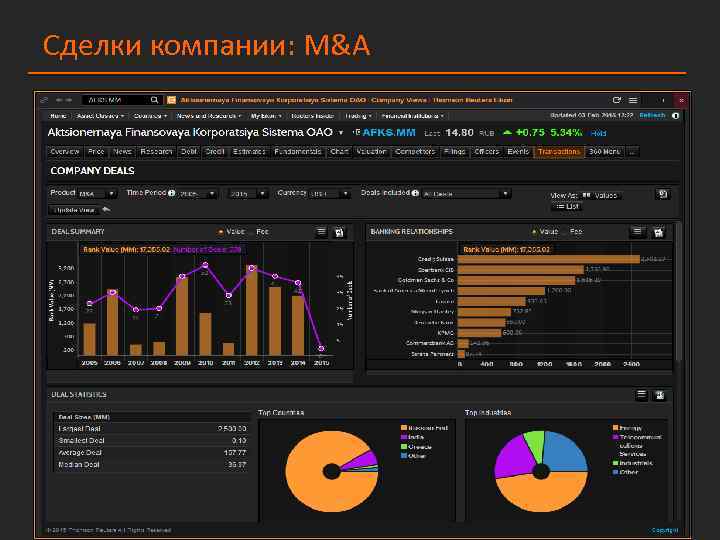
Task: Open the 2015 year dropdown
Action: point(248,194)
